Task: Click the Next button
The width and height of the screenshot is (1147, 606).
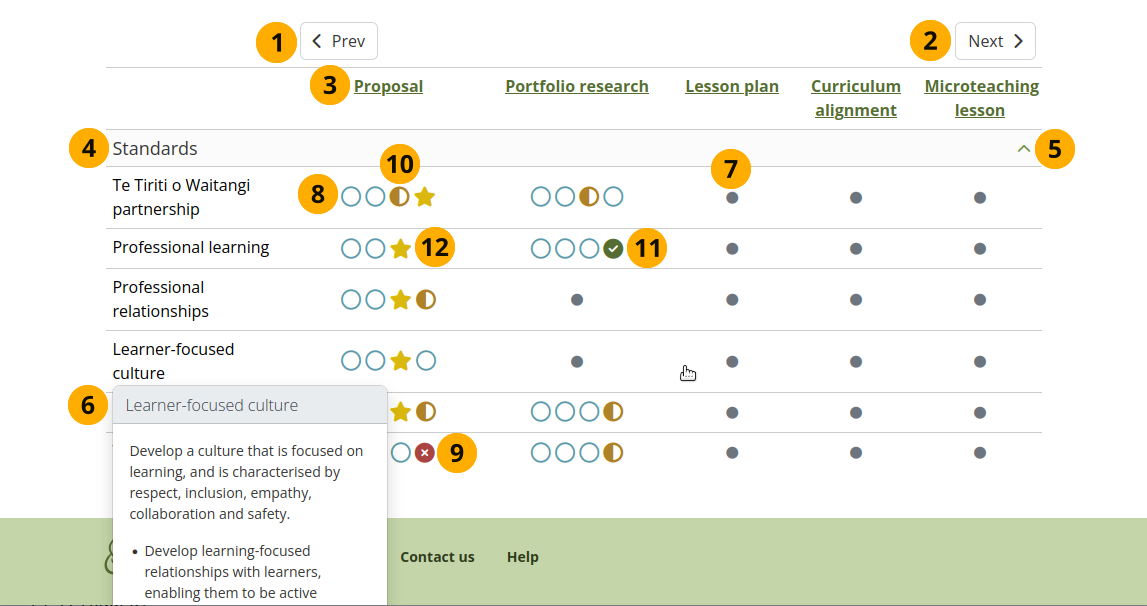Action: pos(995,41)
